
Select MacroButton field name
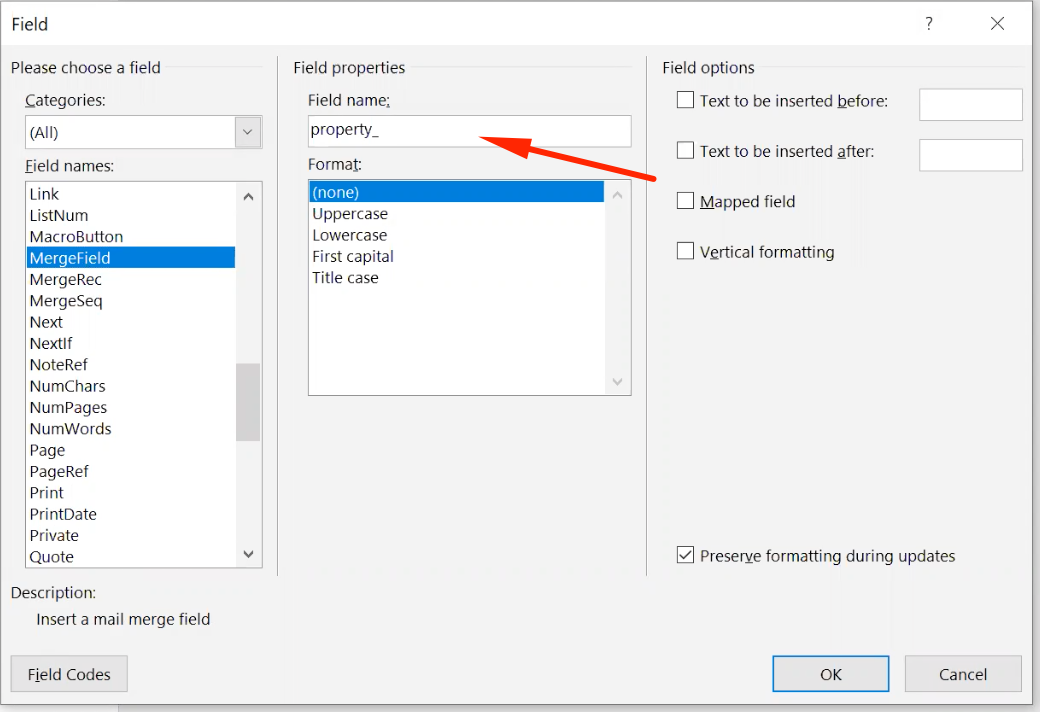tap(131, 236)
